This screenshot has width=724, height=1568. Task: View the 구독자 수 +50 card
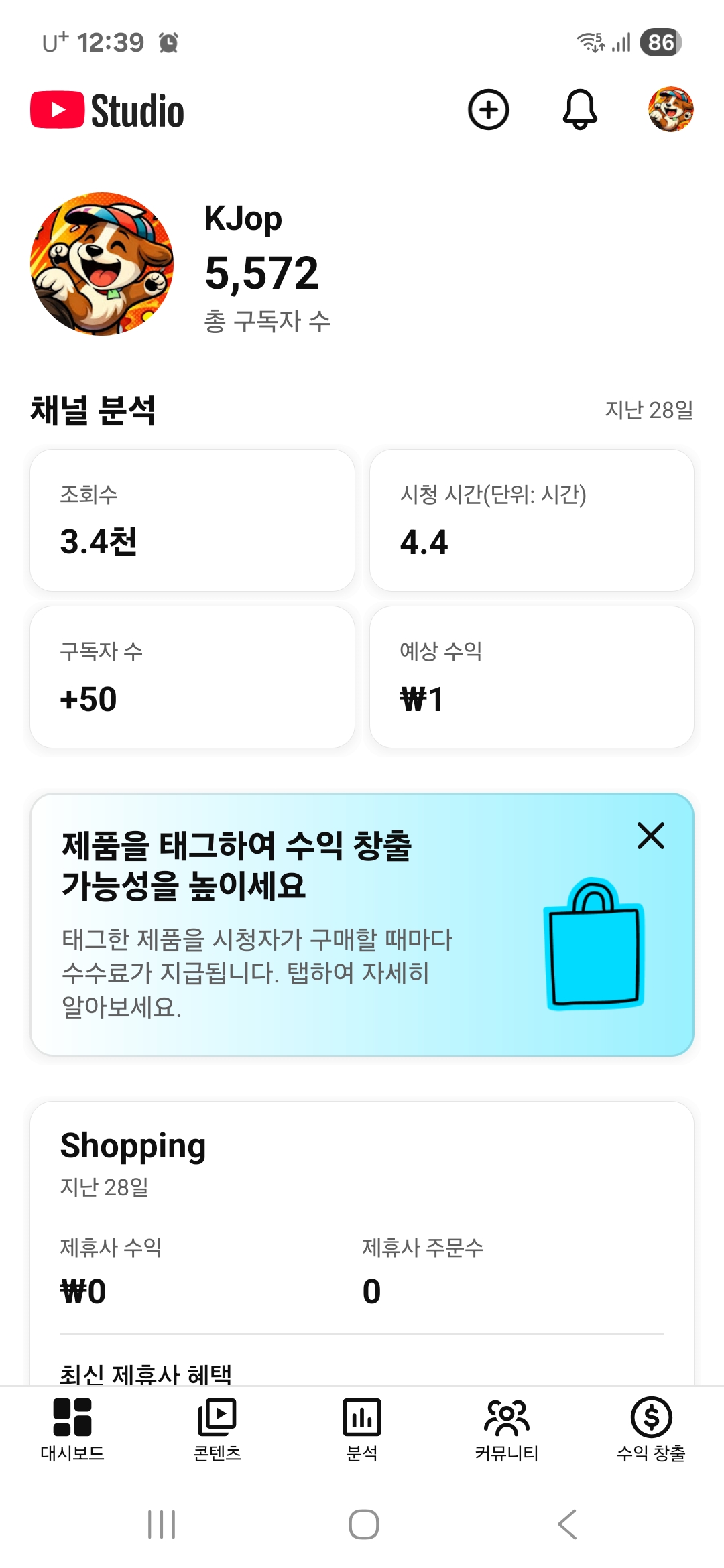pyautogui.click(x=192, y=677)
